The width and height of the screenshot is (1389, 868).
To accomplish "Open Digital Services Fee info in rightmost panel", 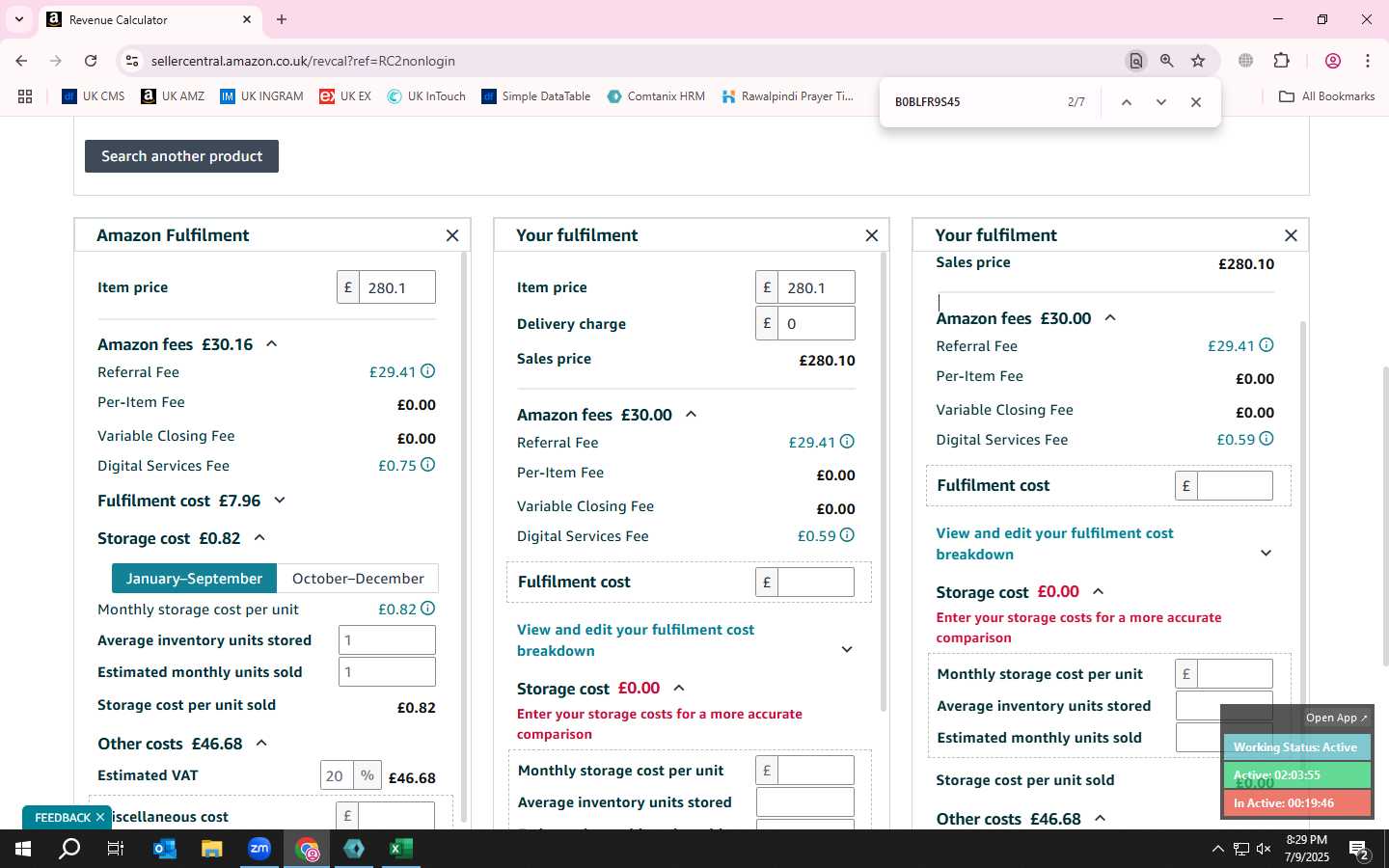I will tap(1266, 439).
